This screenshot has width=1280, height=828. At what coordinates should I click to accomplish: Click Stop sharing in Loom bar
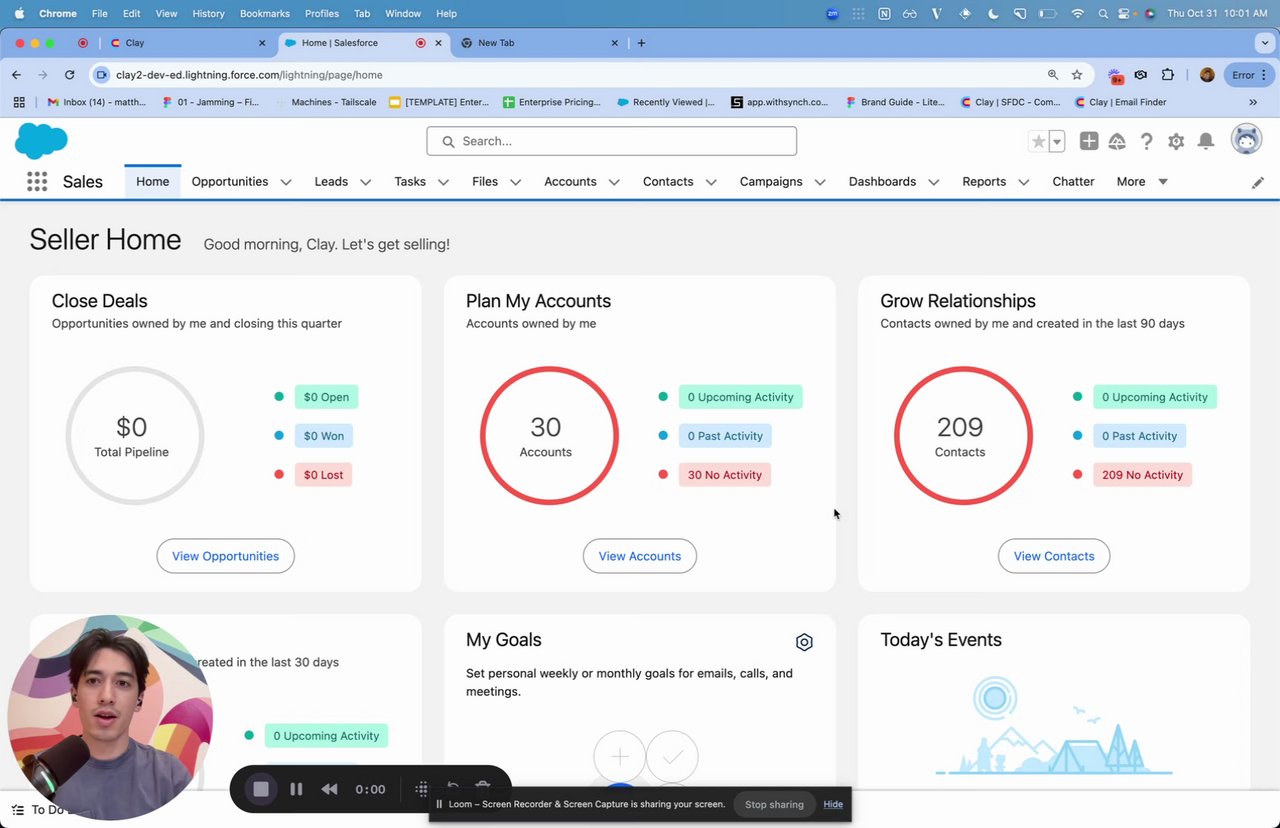coord(774,804)
